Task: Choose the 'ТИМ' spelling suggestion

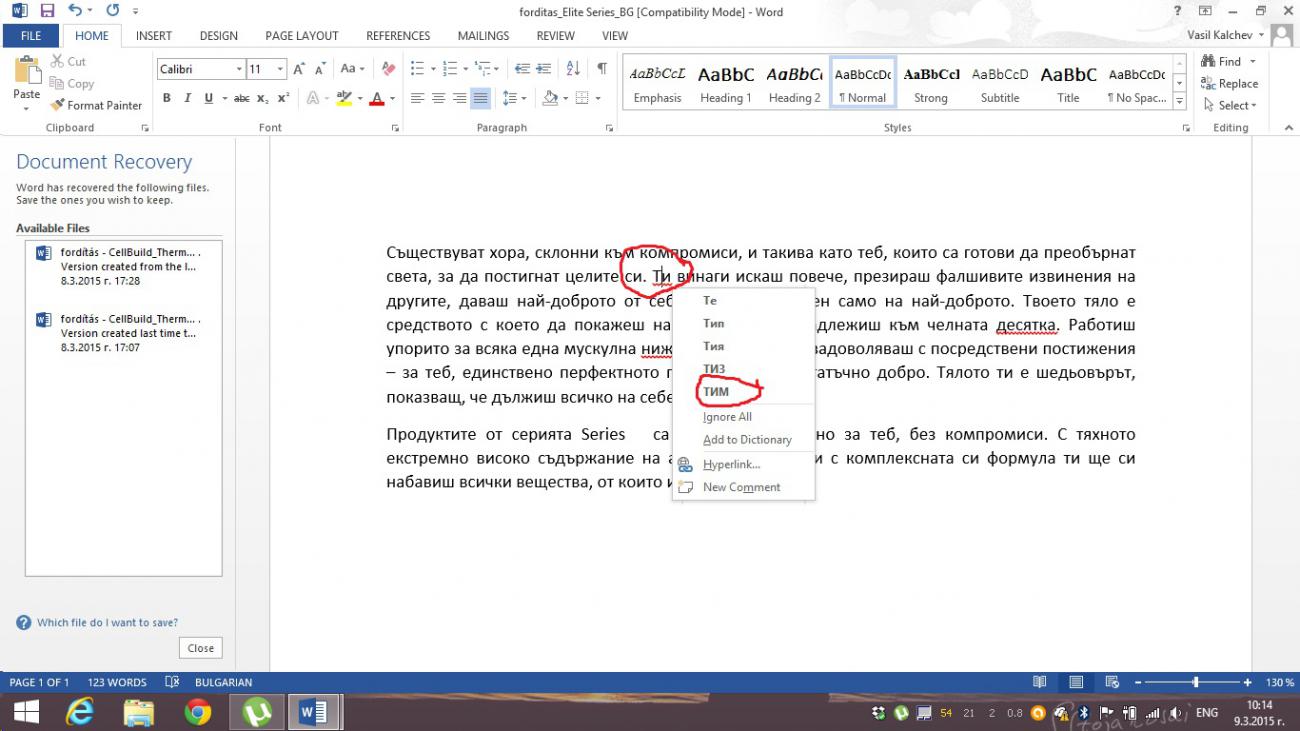Action: [x=716, y=391]
